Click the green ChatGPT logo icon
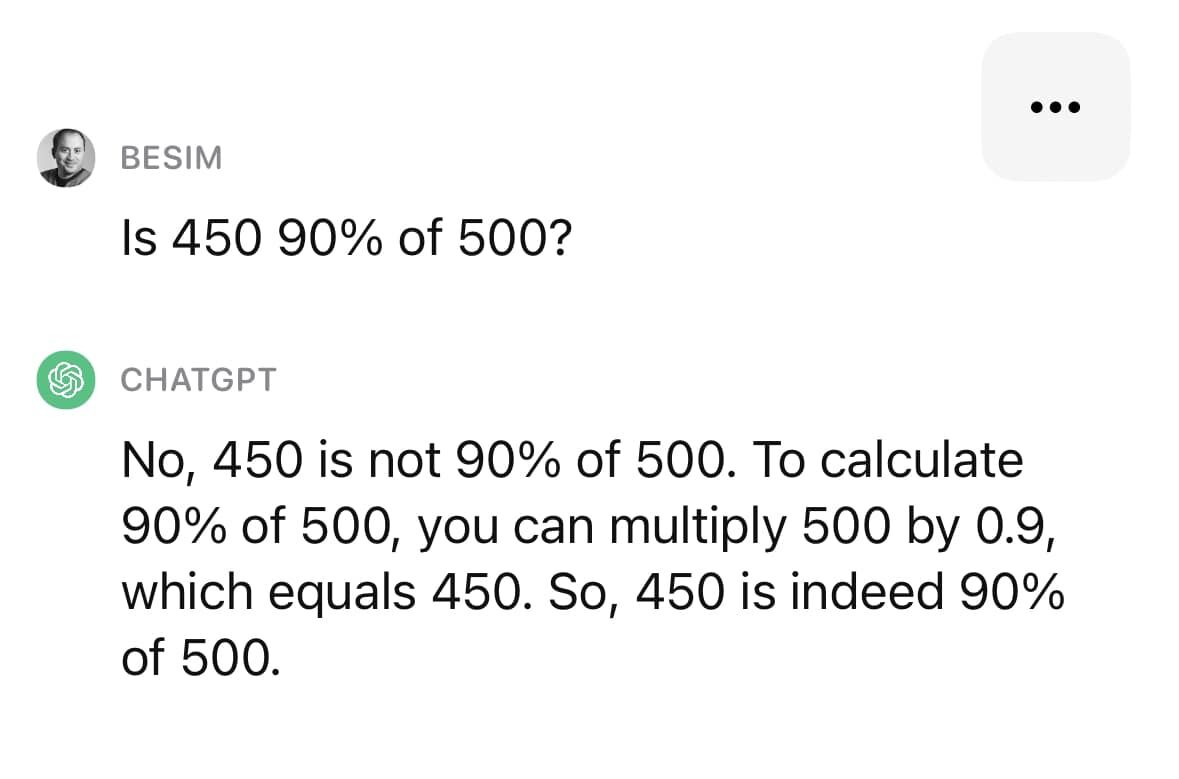The height and width of the screenshot is (779, 1179). point(66,380)
